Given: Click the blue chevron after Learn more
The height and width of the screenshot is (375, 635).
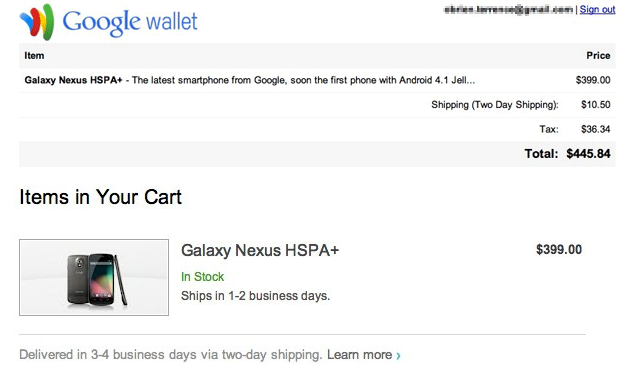Looking at the screenshot, I should pos(398,356).
